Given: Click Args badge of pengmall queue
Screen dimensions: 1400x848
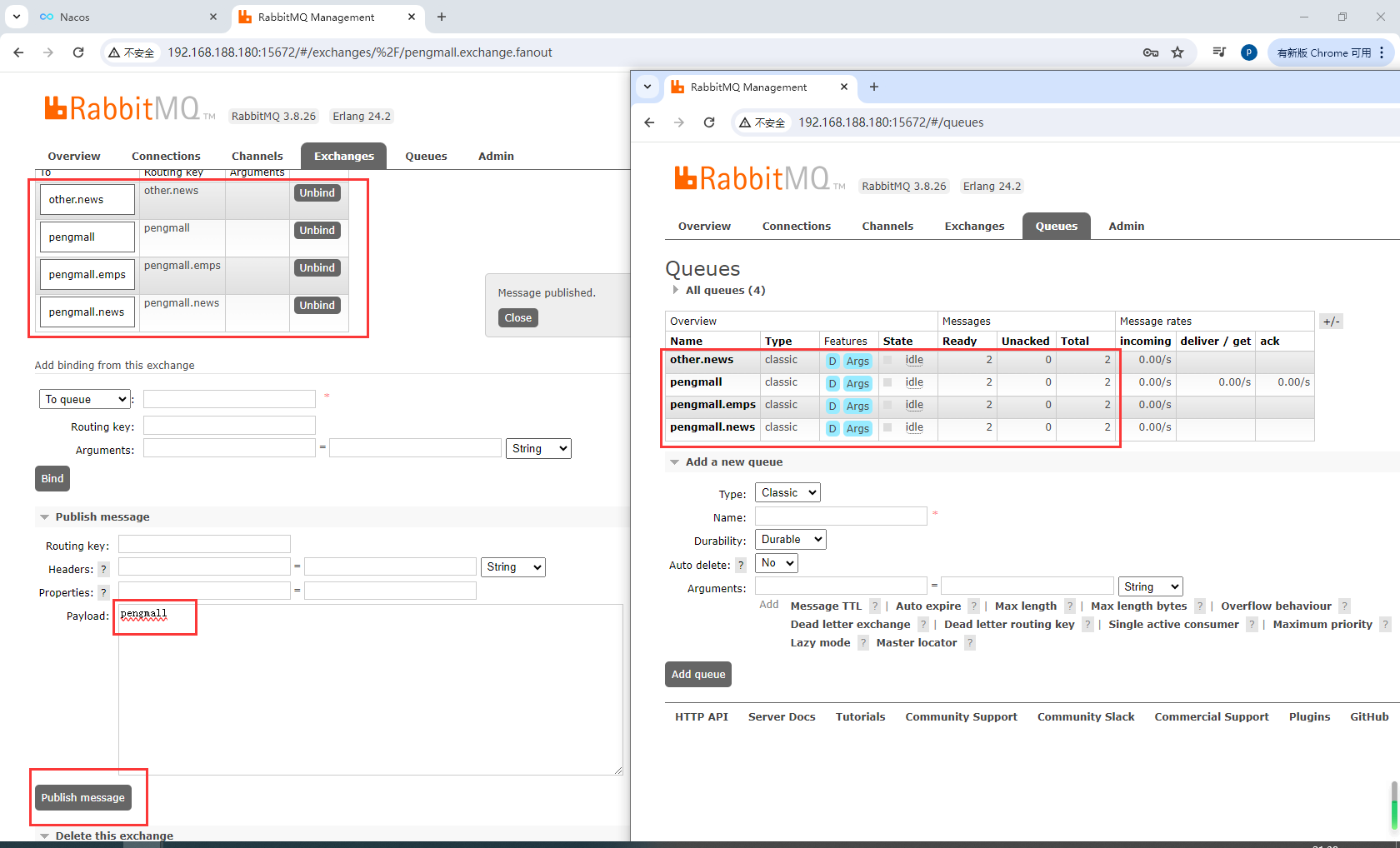Looking at the screenshot, I should pos(857,383).
